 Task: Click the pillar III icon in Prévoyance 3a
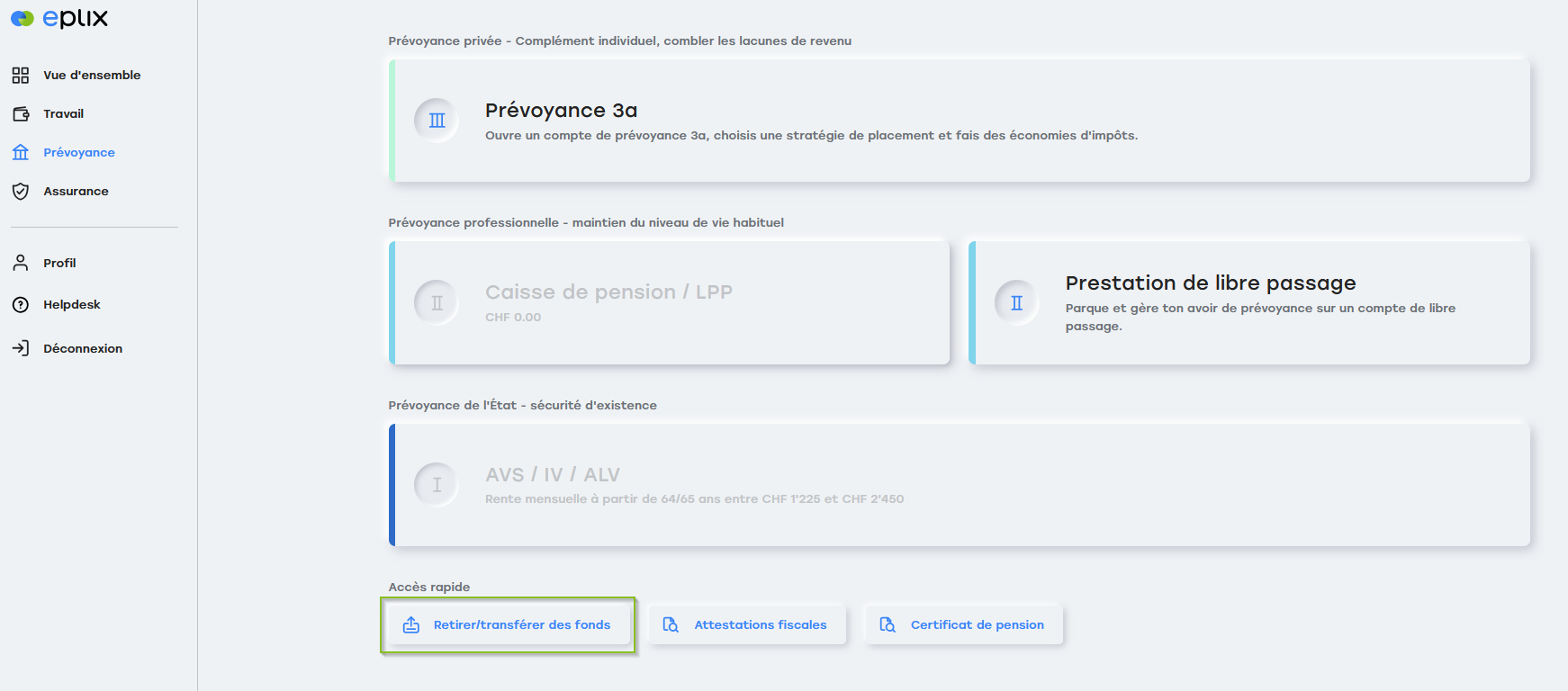coord(437,121)
